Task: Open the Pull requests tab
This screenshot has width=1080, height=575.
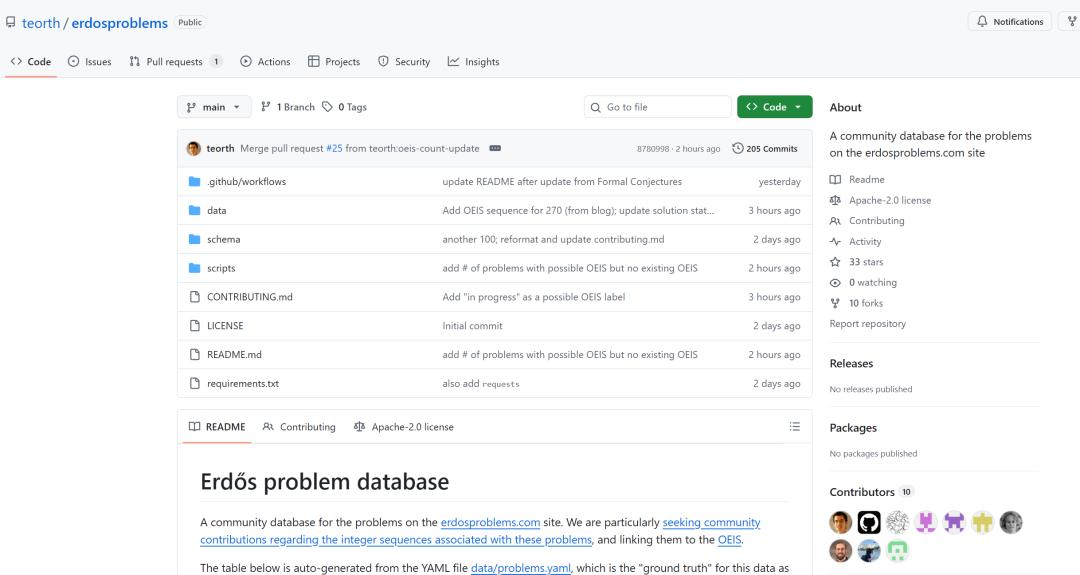Action: point(175,62)
